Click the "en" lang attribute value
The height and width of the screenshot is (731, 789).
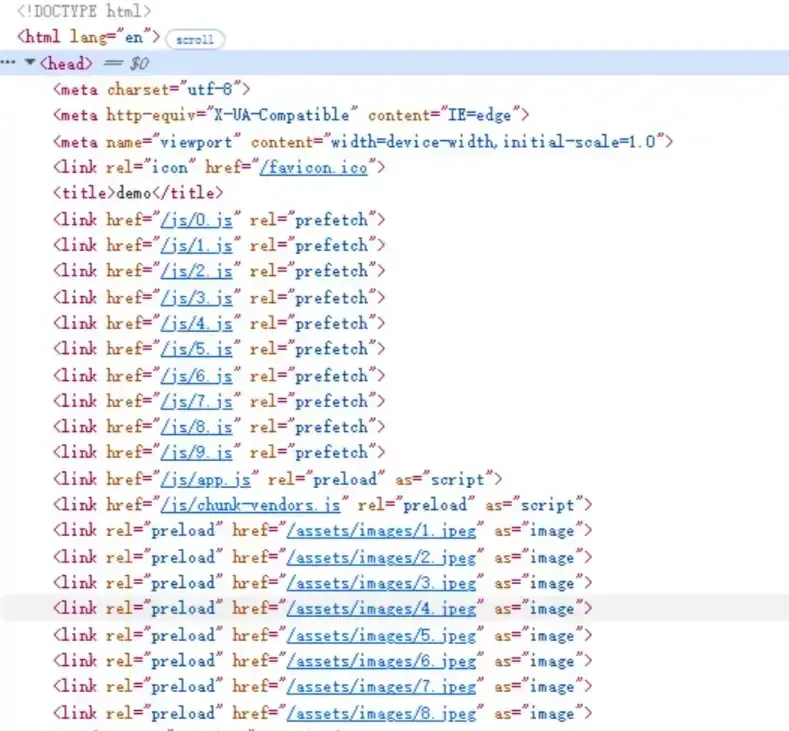pos(134,37)
